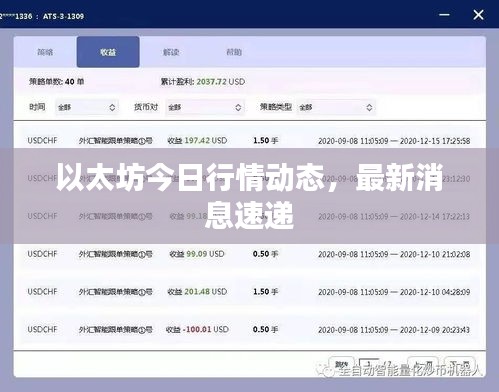
Task: Select the USDCHF row earning 99.09 USD
Action: pyautogui.click(x=249, y=254)
